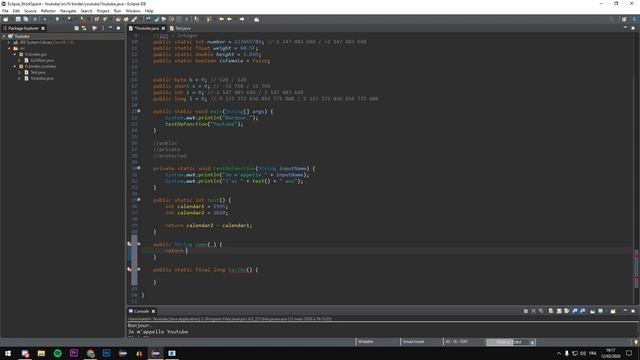
Task: Click the Display Selected Console icon
Action: (600, 311)
